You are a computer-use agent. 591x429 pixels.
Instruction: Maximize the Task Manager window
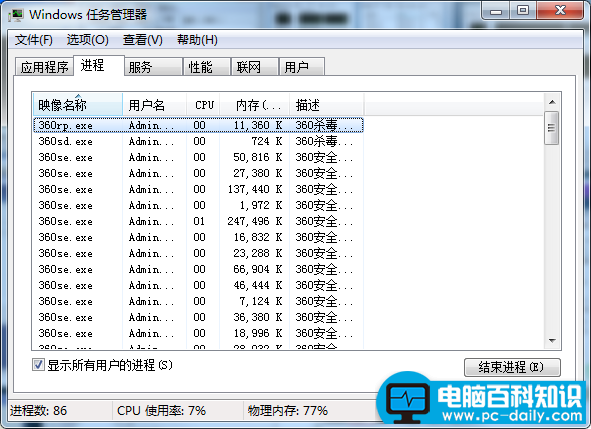coord(523,11)
